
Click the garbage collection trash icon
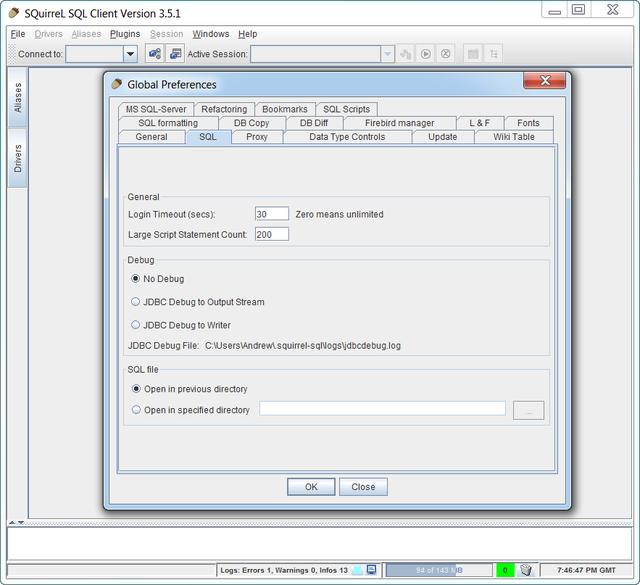(x=526, y=570)
